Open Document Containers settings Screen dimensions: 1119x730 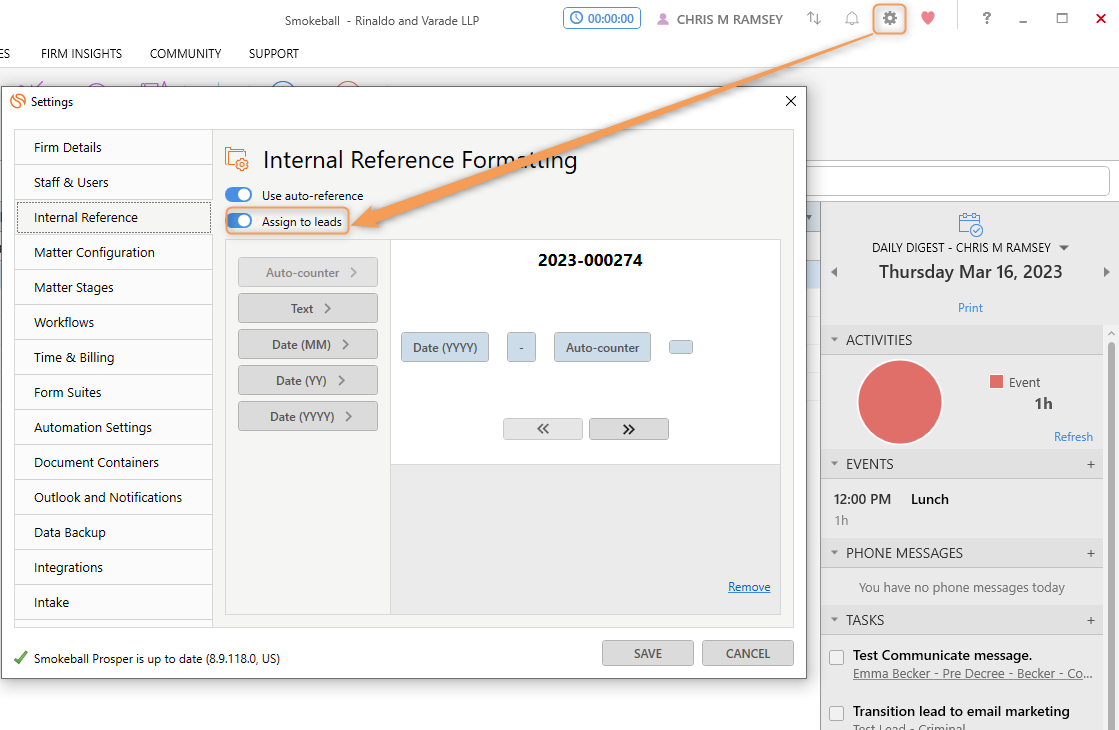[113, 462]
